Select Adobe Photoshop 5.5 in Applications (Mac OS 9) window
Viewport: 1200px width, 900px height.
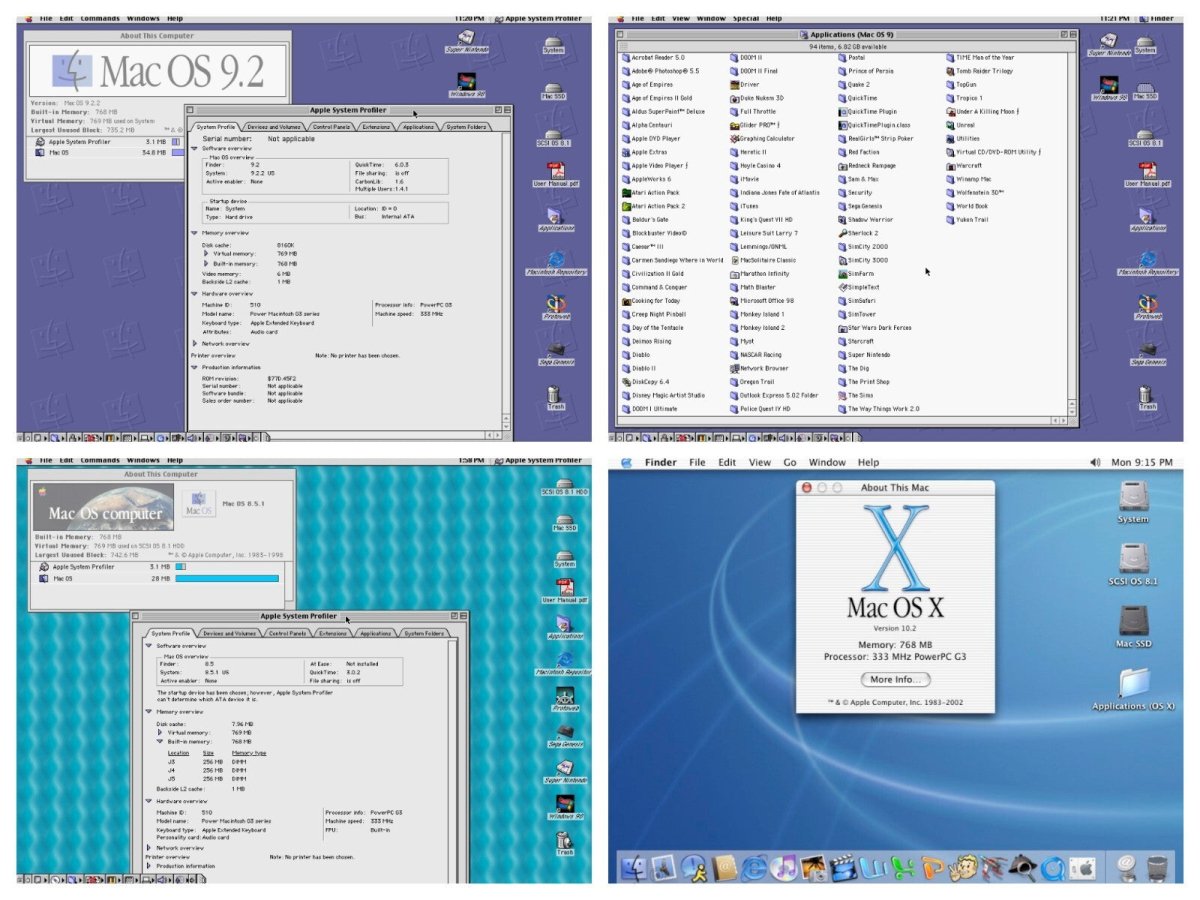coord(660,71)
